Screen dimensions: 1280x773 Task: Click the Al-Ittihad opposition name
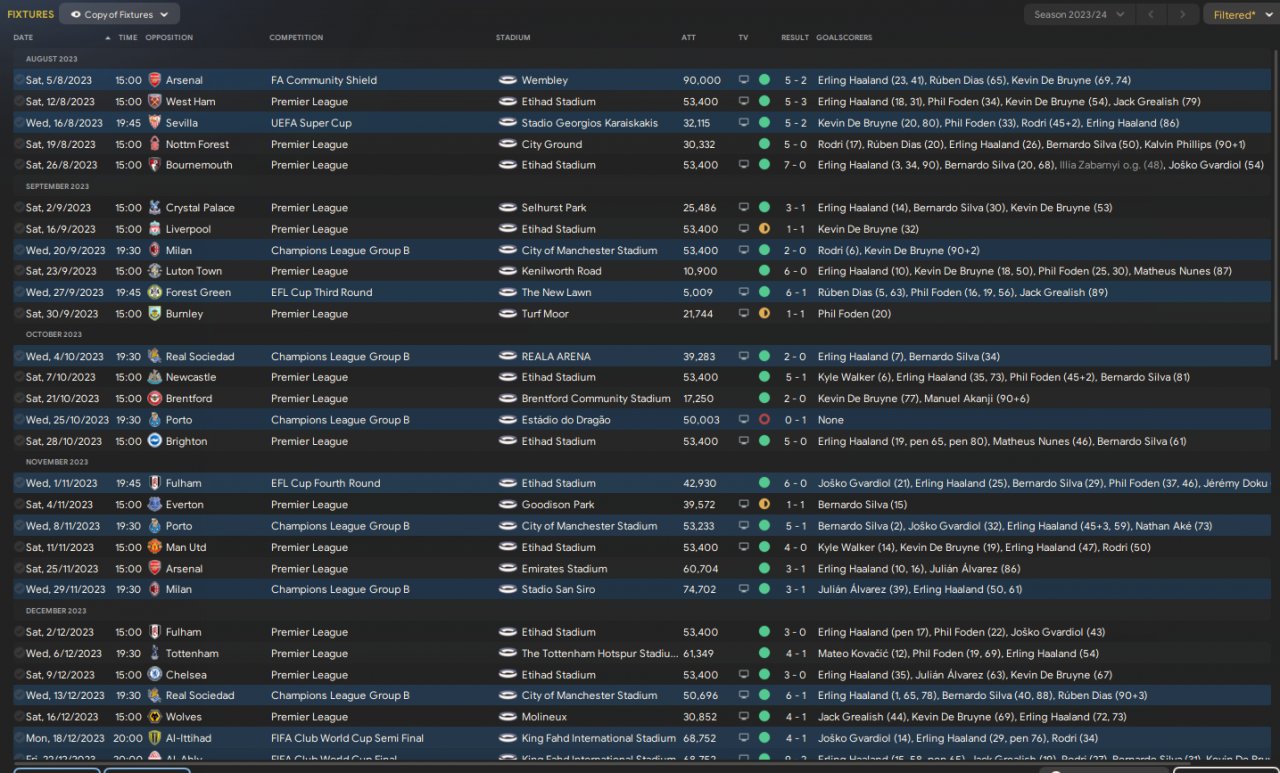[x=188, y=738]
